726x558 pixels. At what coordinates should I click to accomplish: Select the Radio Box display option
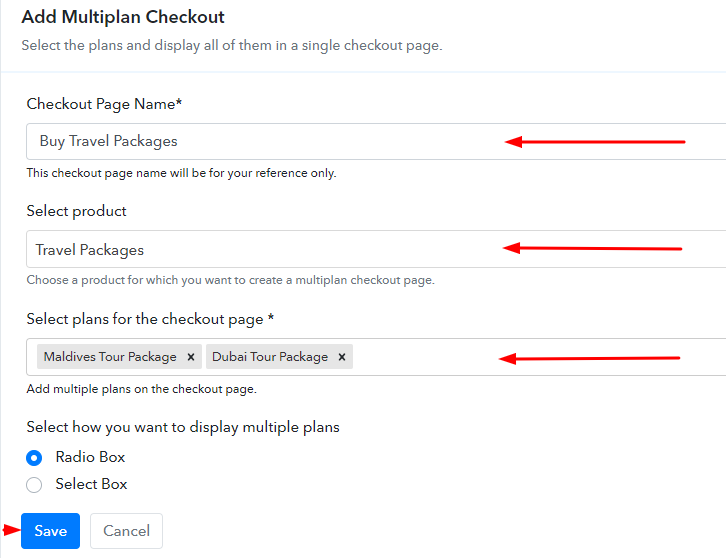pyautogui.click(x=34, y=458)
